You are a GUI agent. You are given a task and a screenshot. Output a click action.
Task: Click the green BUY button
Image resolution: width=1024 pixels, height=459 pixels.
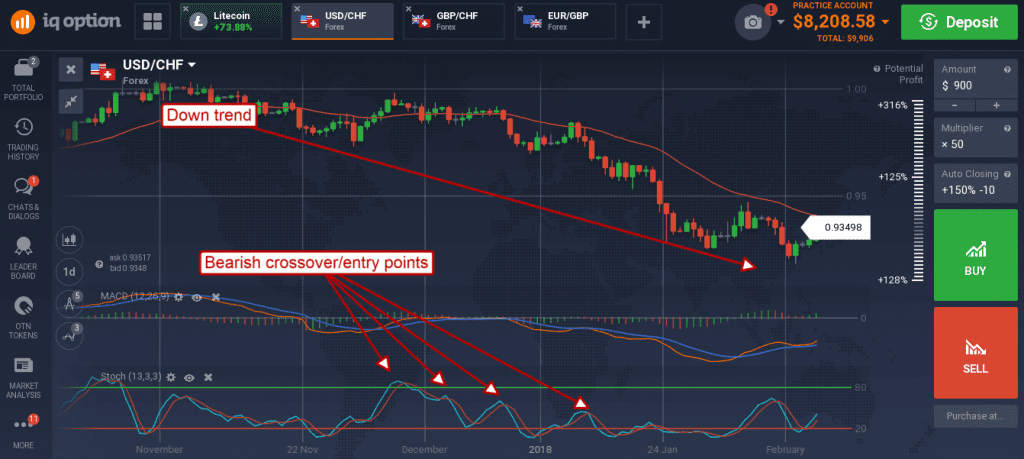pyautogui.click(x=975, y=255)
